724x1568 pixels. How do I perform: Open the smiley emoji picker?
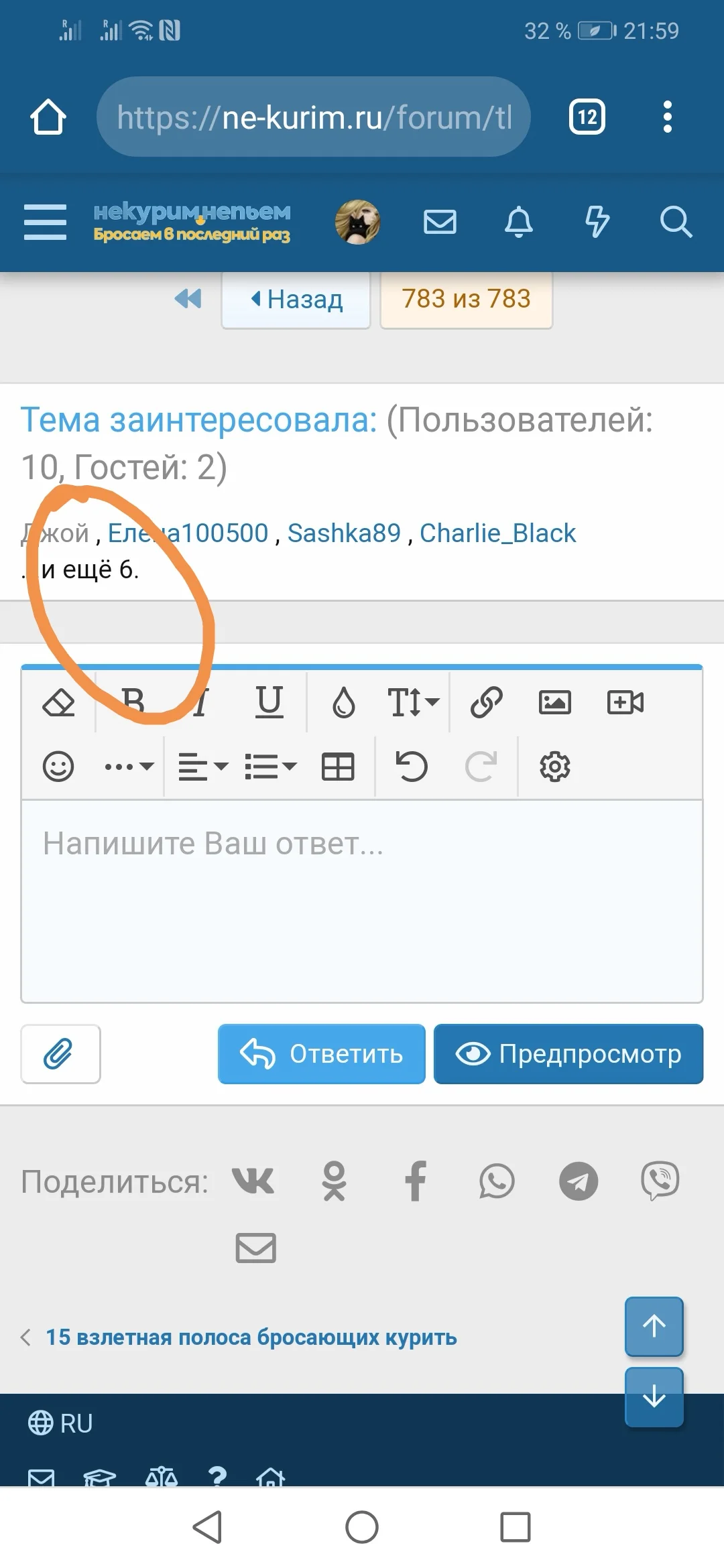(58, 766)
